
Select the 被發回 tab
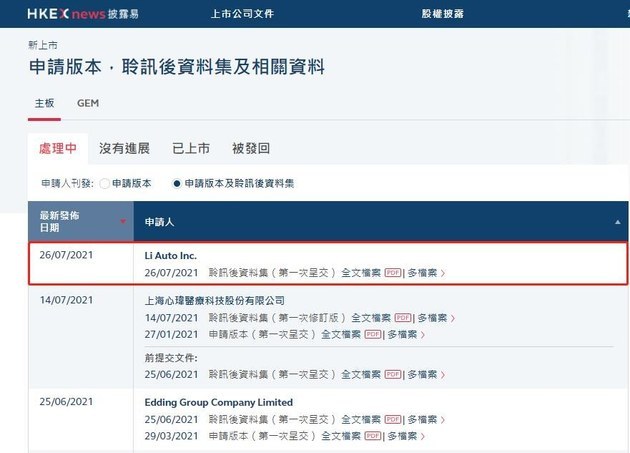click(x=251, y=148)
